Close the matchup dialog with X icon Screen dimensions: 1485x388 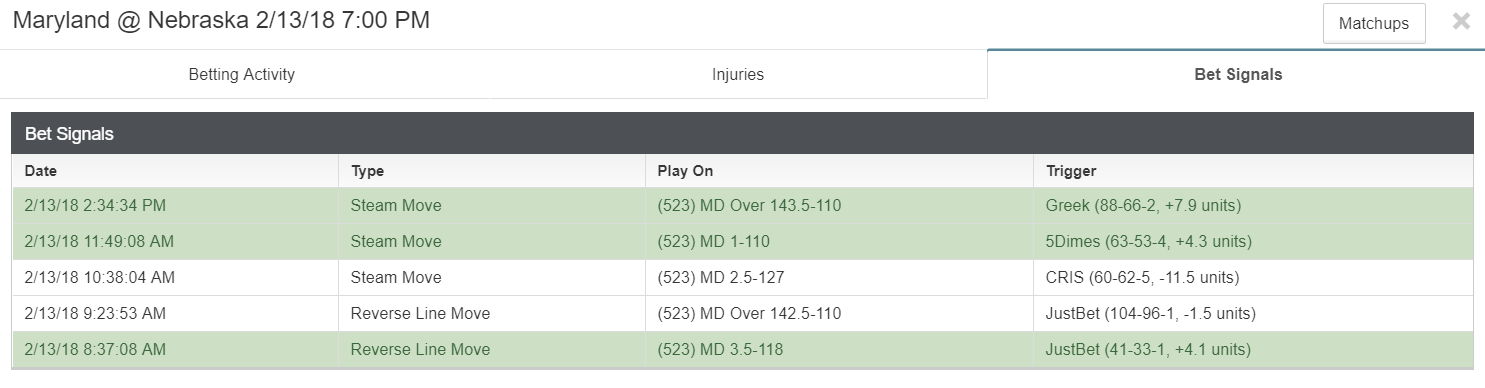coord(1461,21)
